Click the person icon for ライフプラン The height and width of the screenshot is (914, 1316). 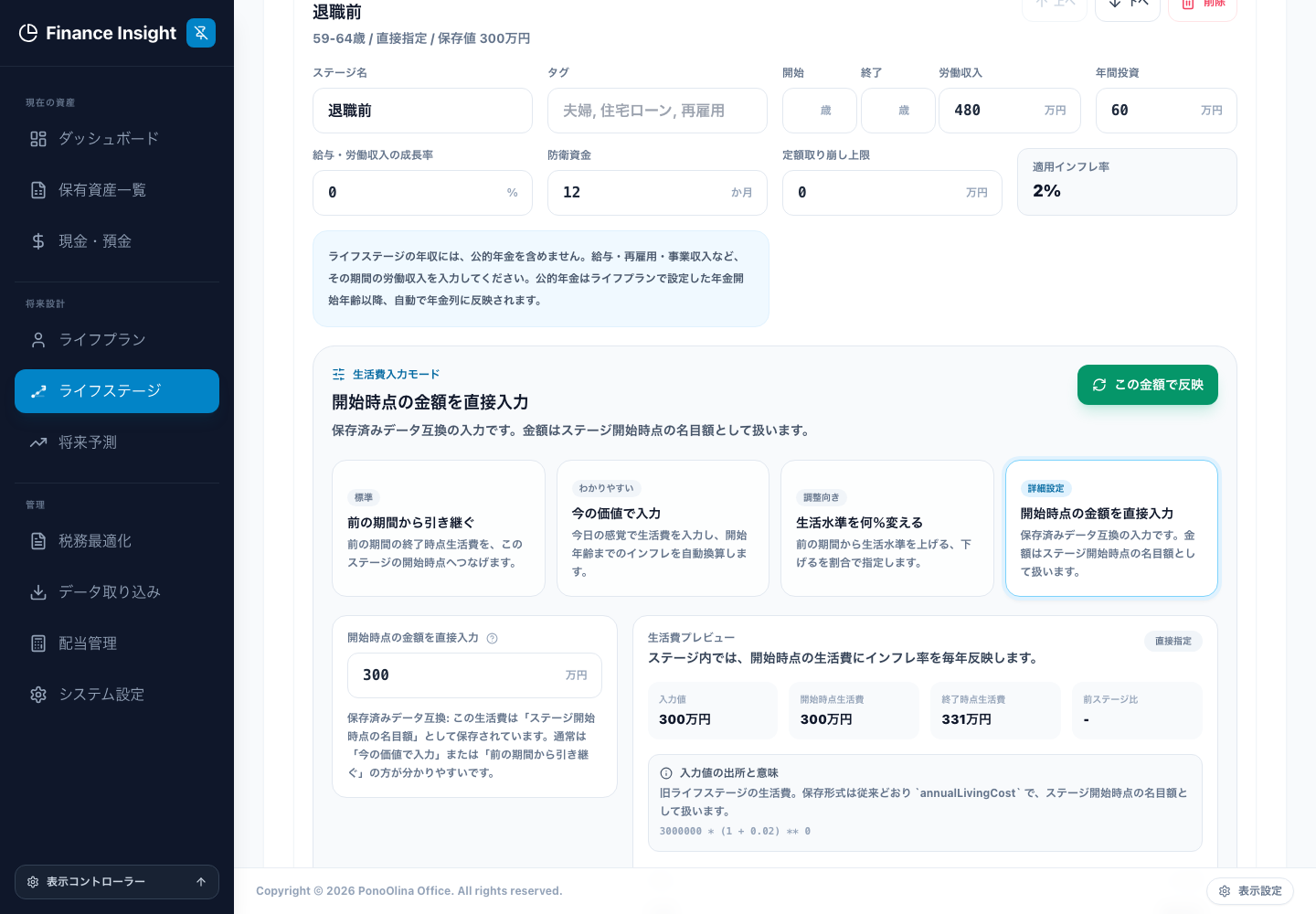pos(38,340)
